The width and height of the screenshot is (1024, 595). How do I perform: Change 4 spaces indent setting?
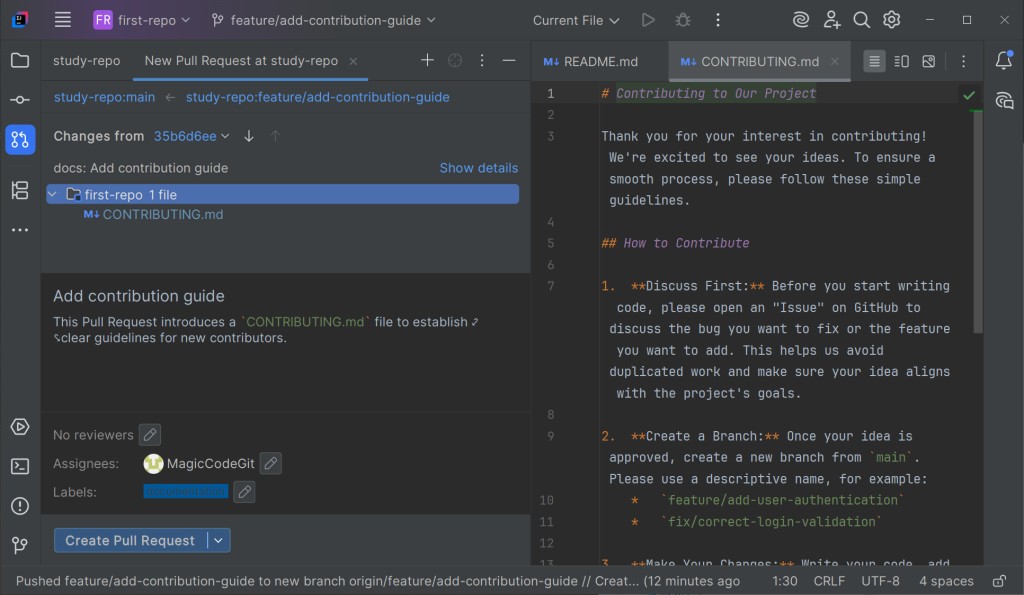946,581
